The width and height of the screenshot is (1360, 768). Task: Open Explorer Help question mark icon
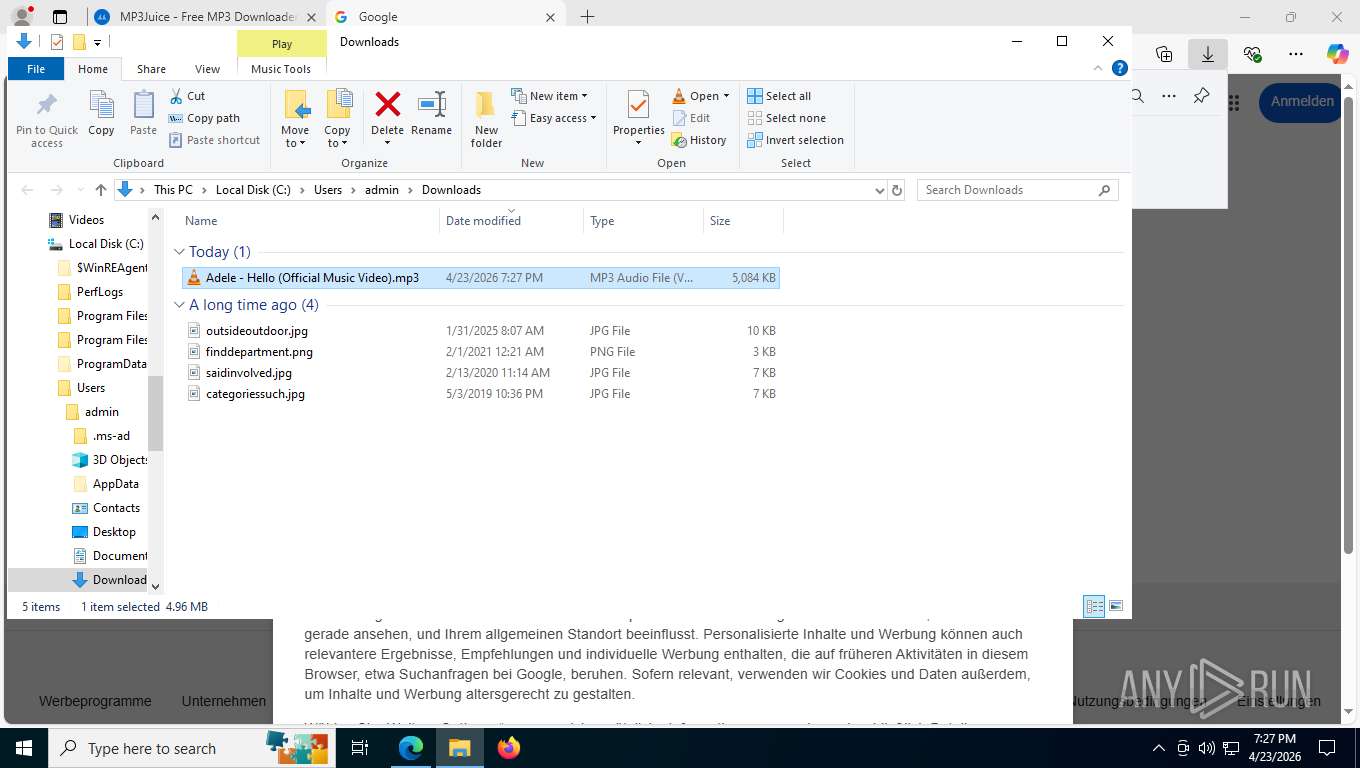pos(1121,69)
